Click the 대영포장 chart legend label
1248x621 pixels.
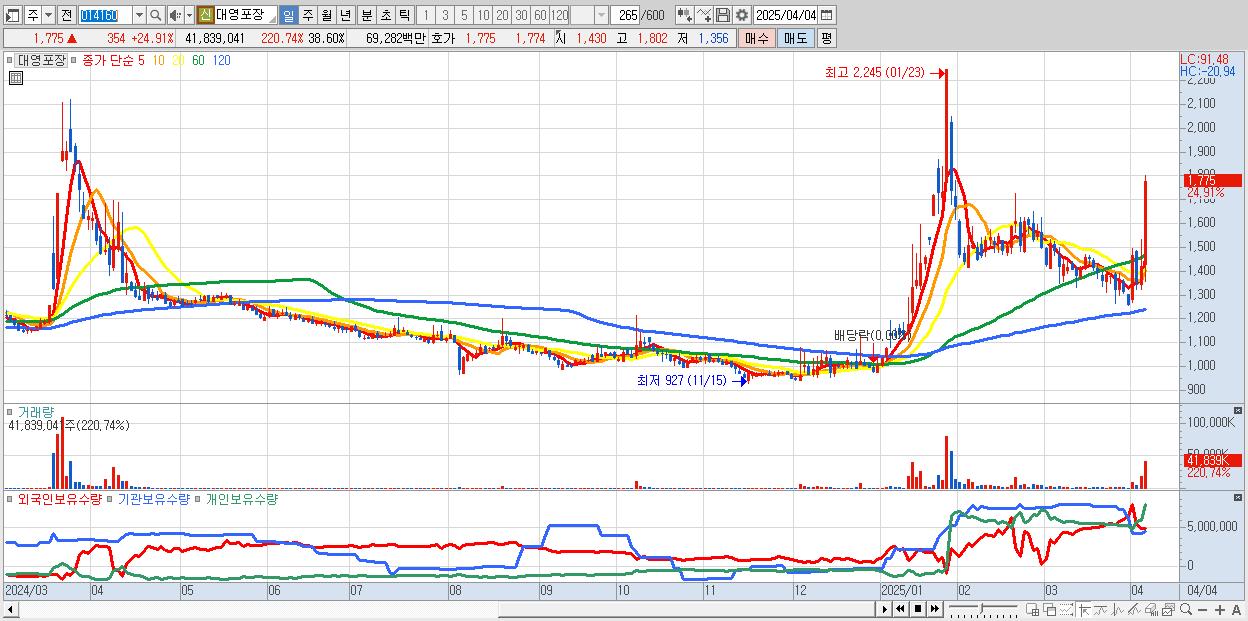(41, 60)
